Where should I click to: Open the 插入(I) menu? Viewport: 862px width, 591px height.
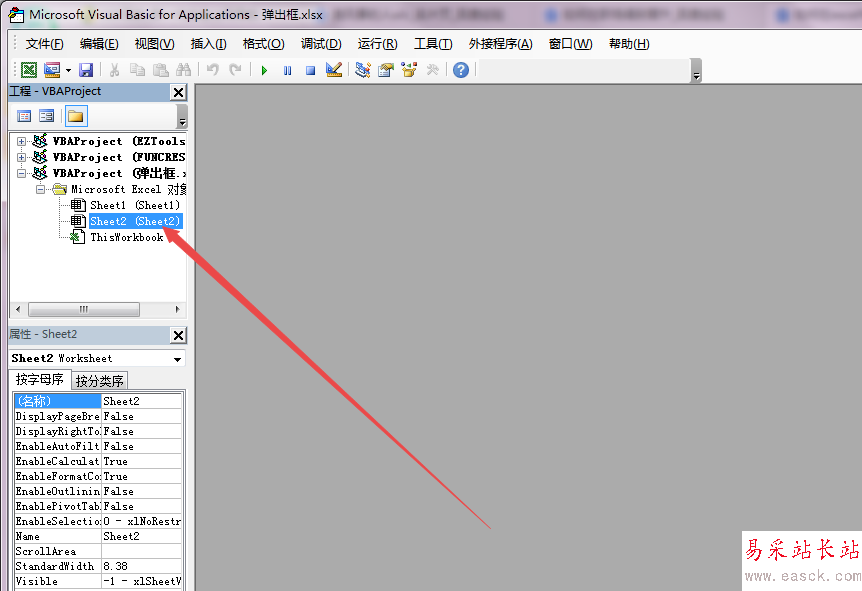point(208,44)
